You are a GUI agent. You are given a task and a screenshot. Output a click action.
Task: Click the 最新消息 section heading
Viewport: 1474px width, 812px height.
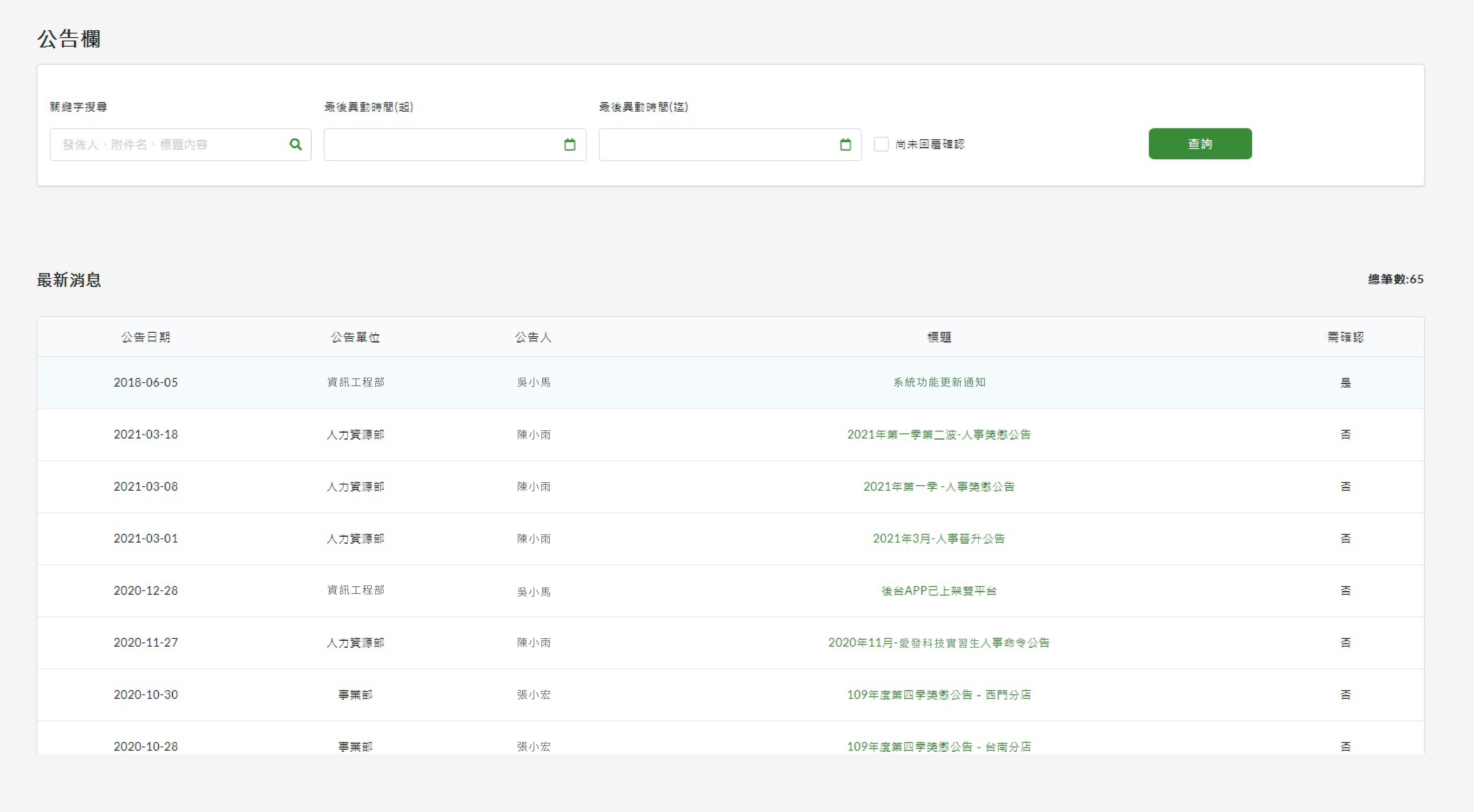[69, 280]
